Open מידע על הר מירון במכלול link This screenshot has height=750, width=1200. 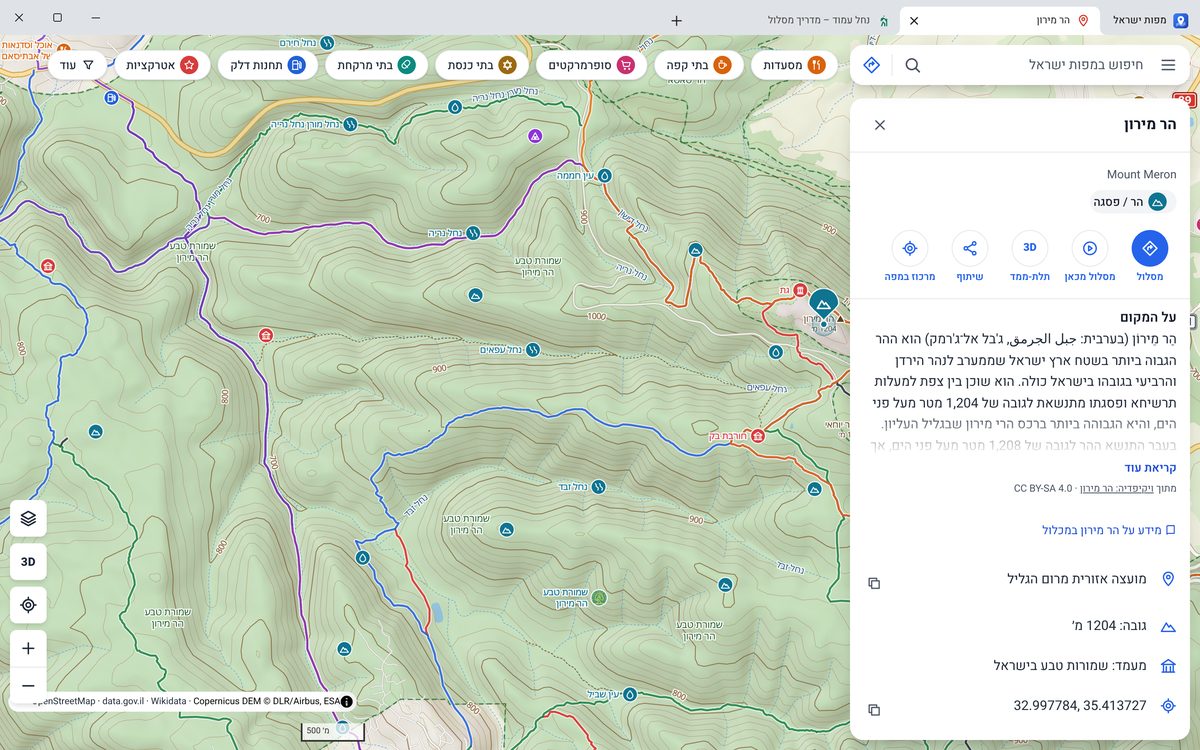pos(1108,530)
